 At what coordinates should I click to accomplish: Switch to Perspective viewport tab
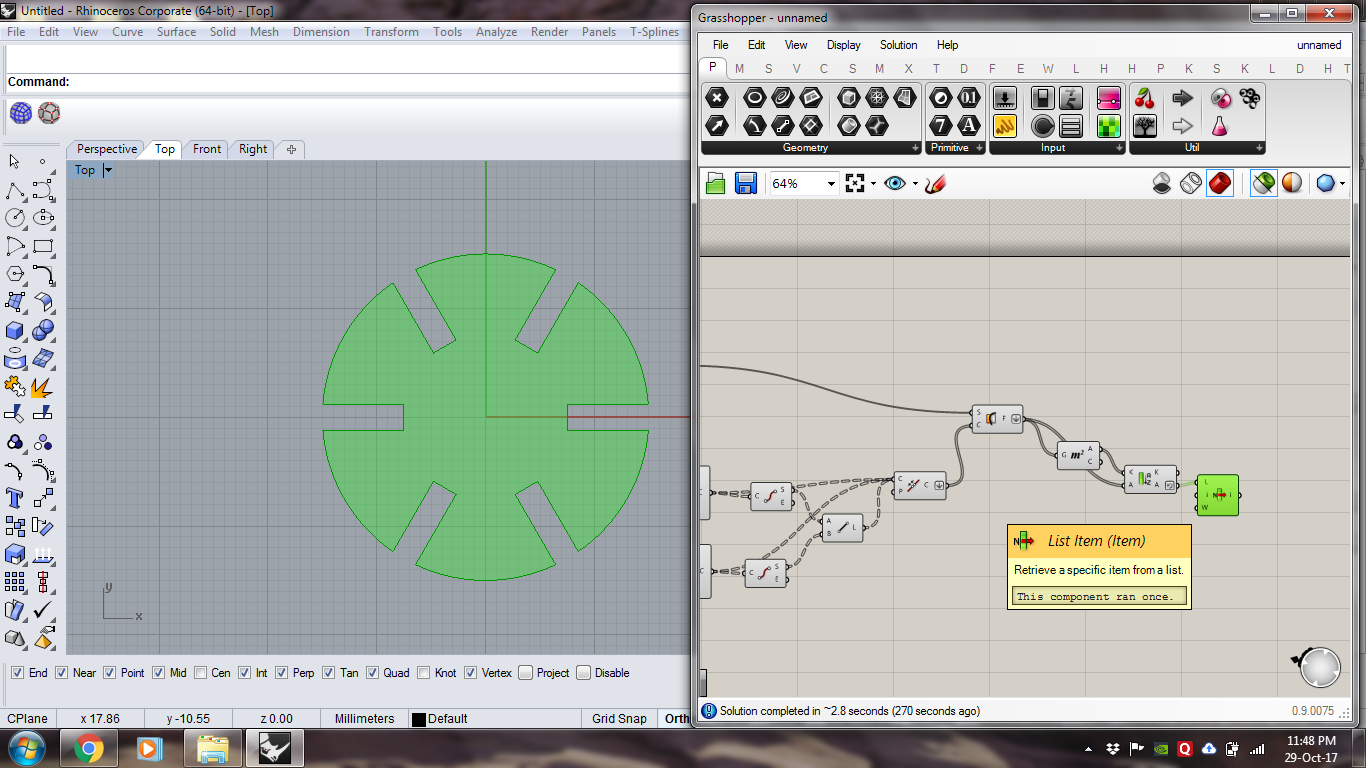tap(107, 149)
